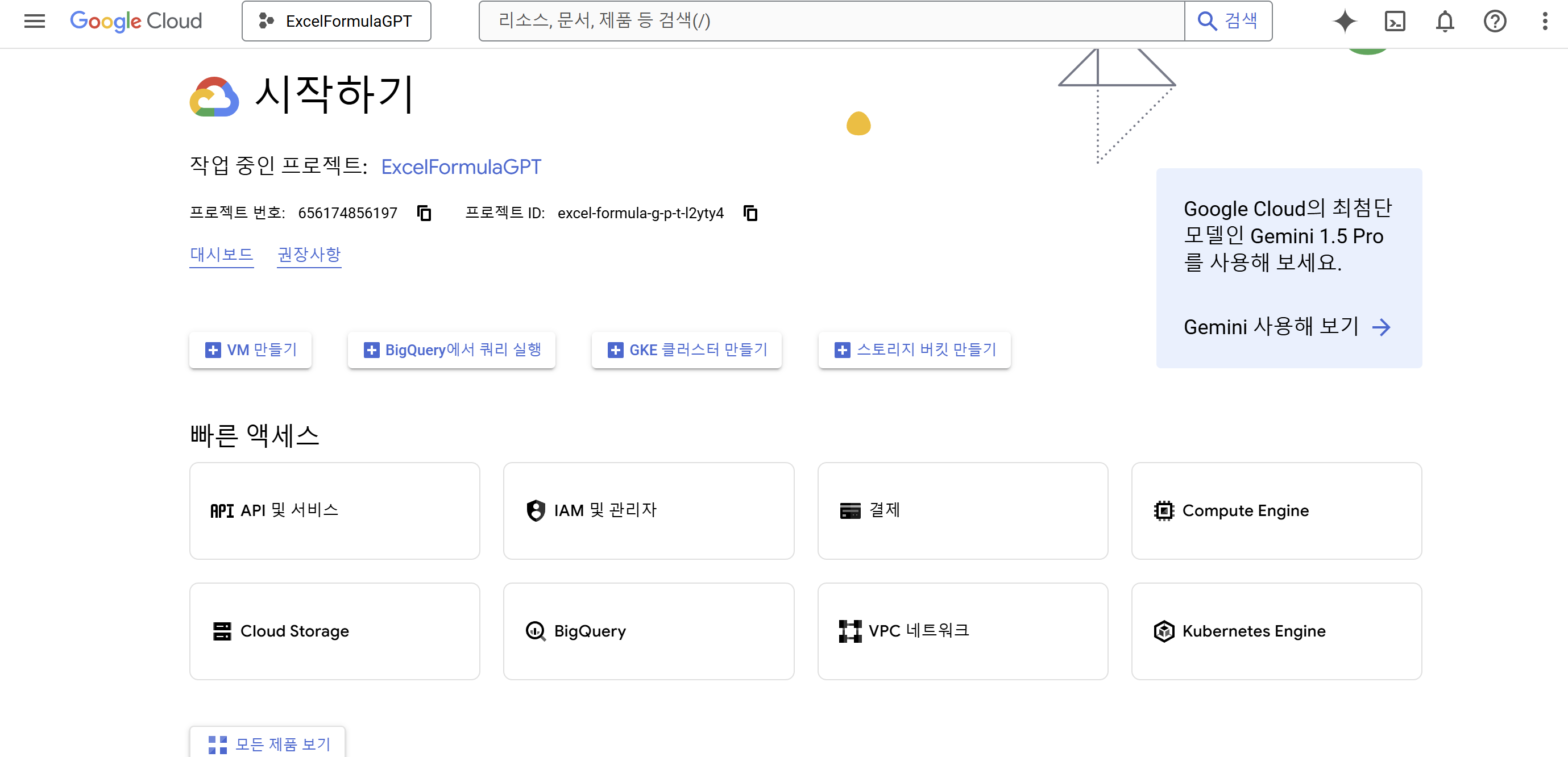Click the blue 검색 search button
Image resolution: width=1568 pixels, height=757 pixels.
(x=1228, y=20)
